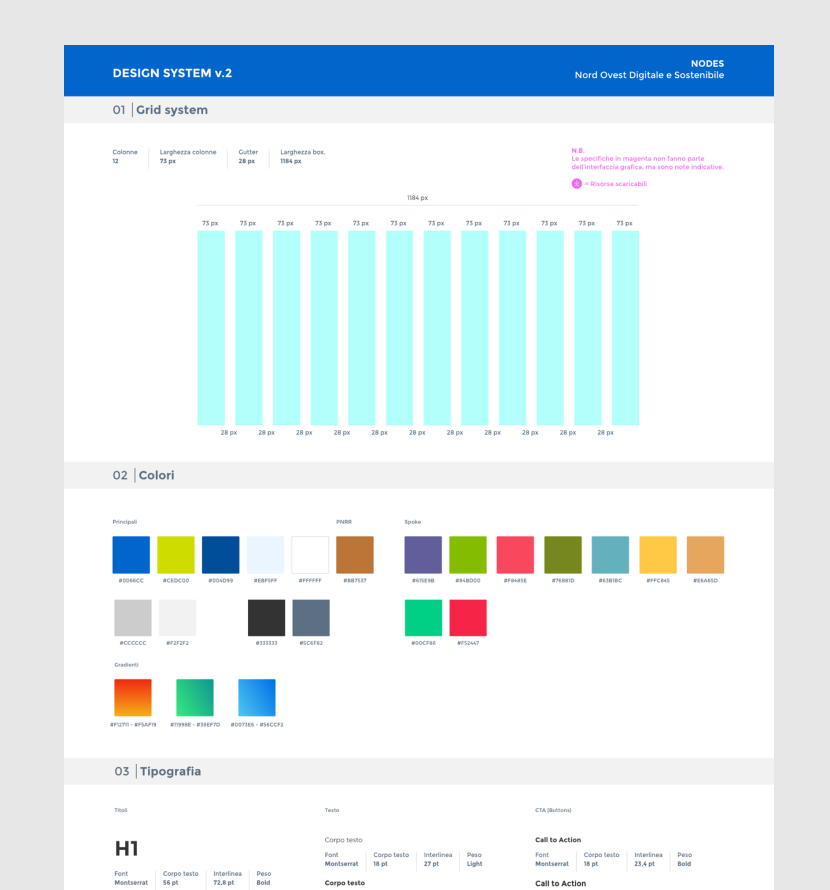The width and height of the screenshot is (830, 890).
Task: Select the 02 Colori section heading
Action: 144,475
